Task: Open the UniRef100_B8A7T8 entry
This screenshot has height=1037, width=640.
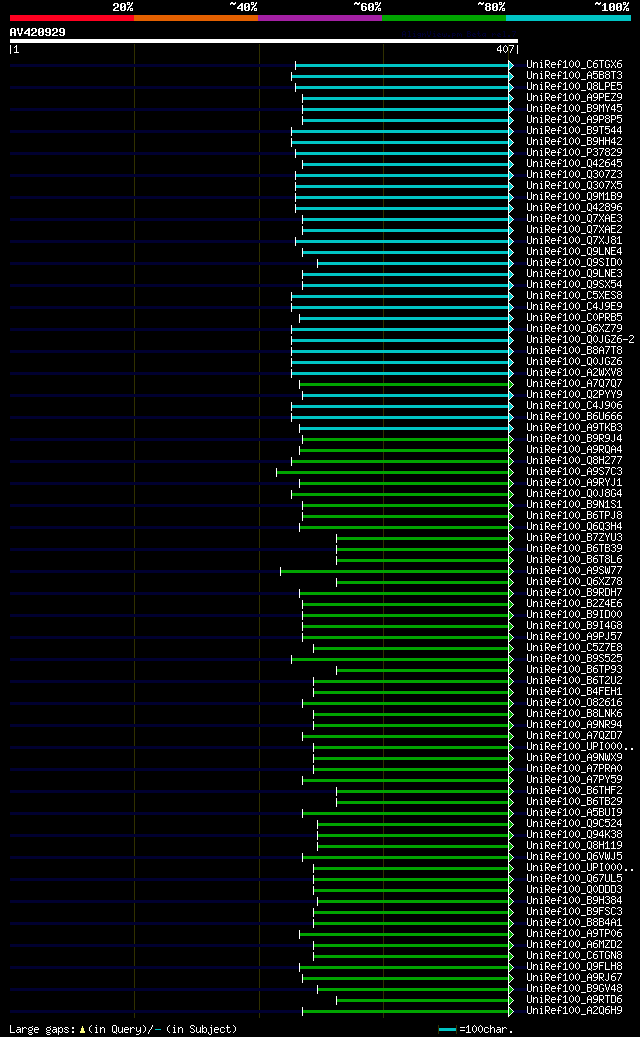Action: pos(574,351)
